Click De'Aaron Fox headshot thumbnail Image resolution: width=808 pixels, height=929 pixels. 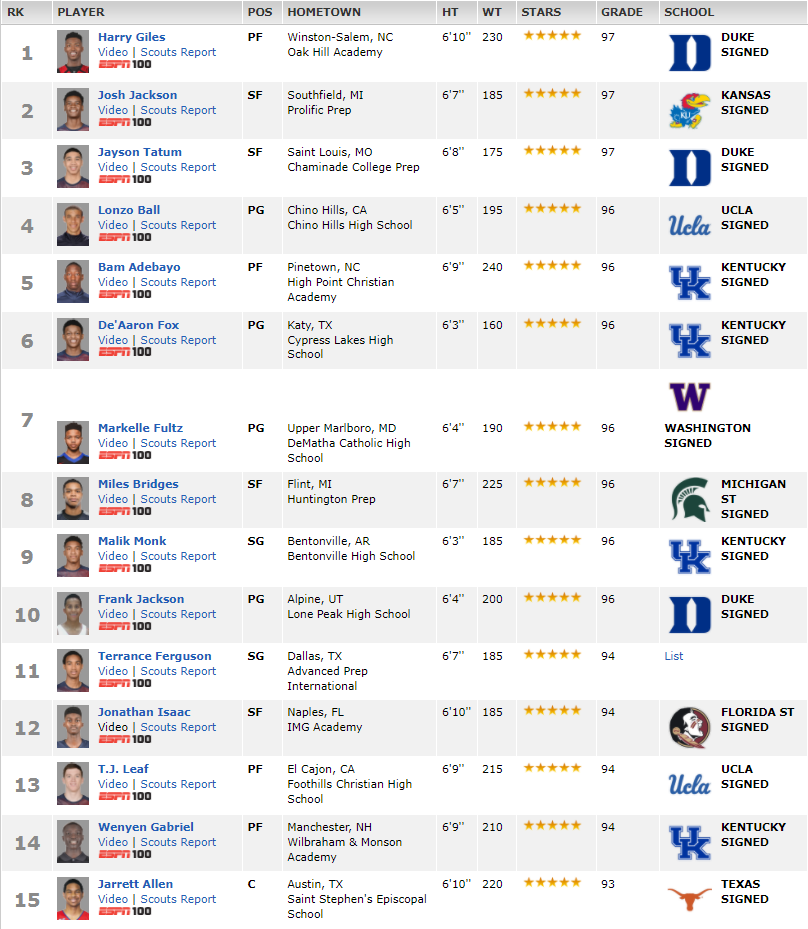[x=73, y=339]
